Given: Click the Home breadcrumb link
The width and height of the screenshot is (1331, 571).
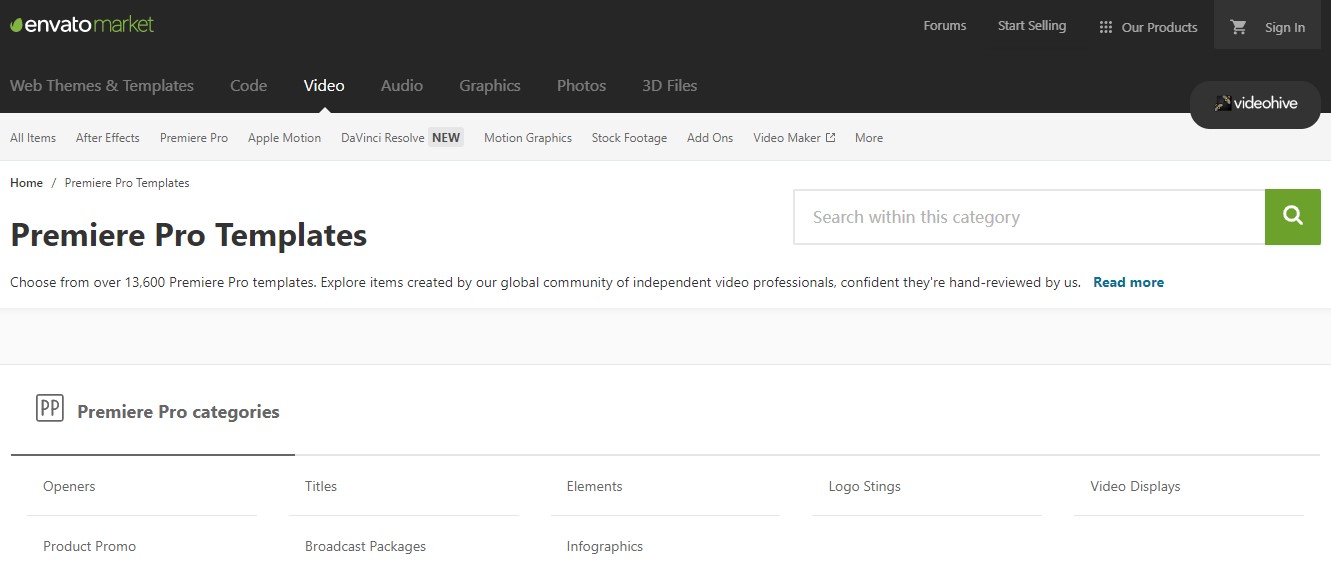Looking at the screenshot, I should (26, 183).
